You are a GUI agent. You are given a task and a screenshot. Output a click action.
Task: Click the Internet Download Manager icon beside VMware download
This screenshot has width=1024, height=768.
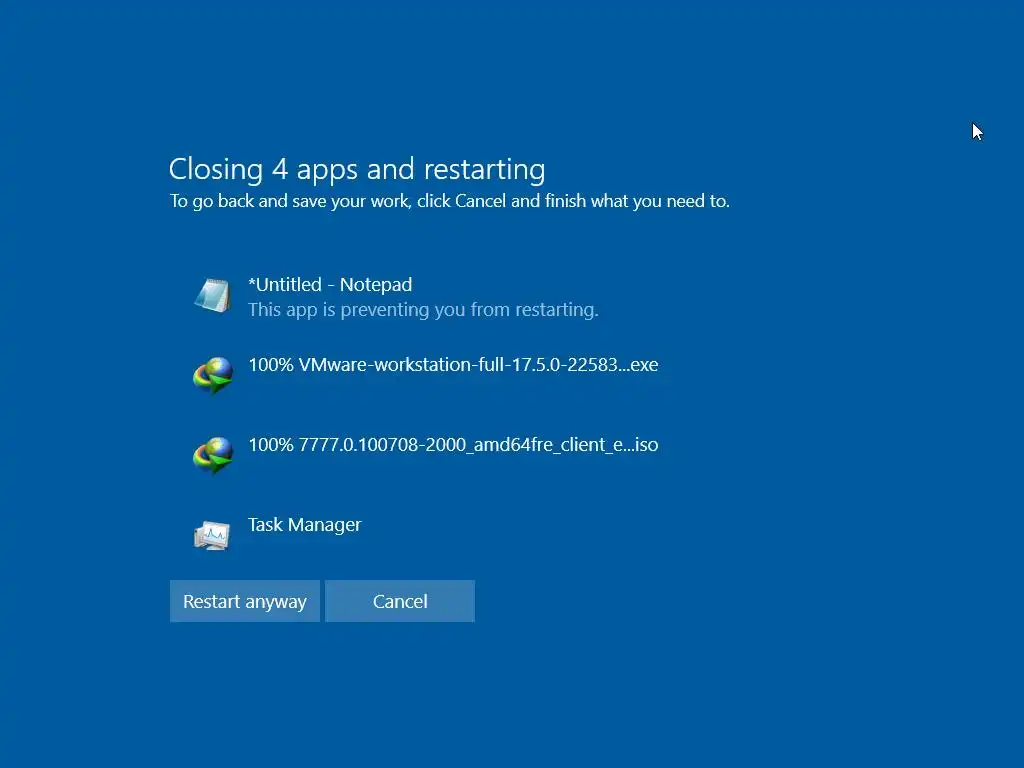pyautogui.click(x=213, y=376)
